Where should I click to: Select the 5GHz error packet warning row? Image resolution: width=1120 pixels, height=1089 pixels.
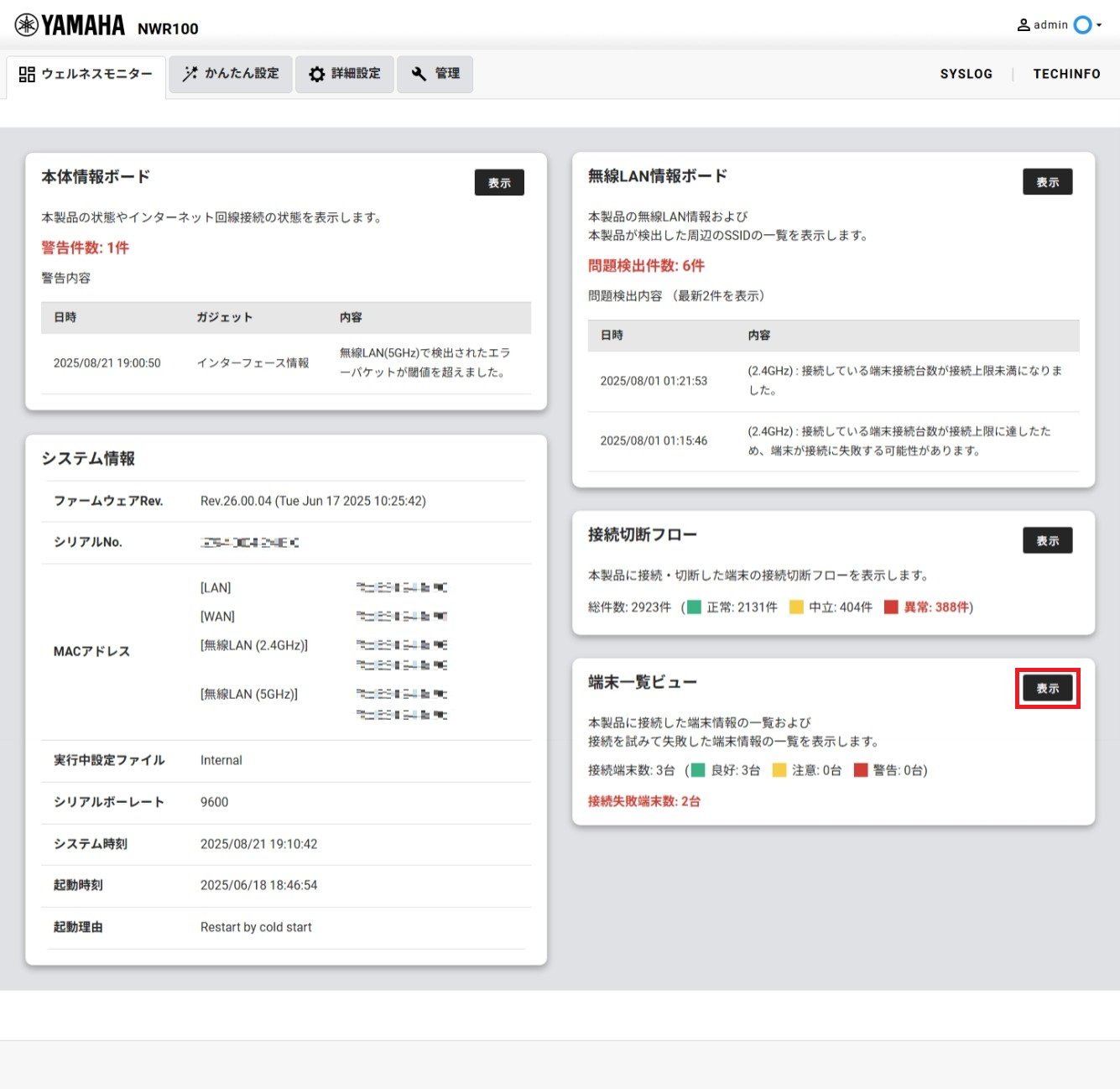coord(285,362)
